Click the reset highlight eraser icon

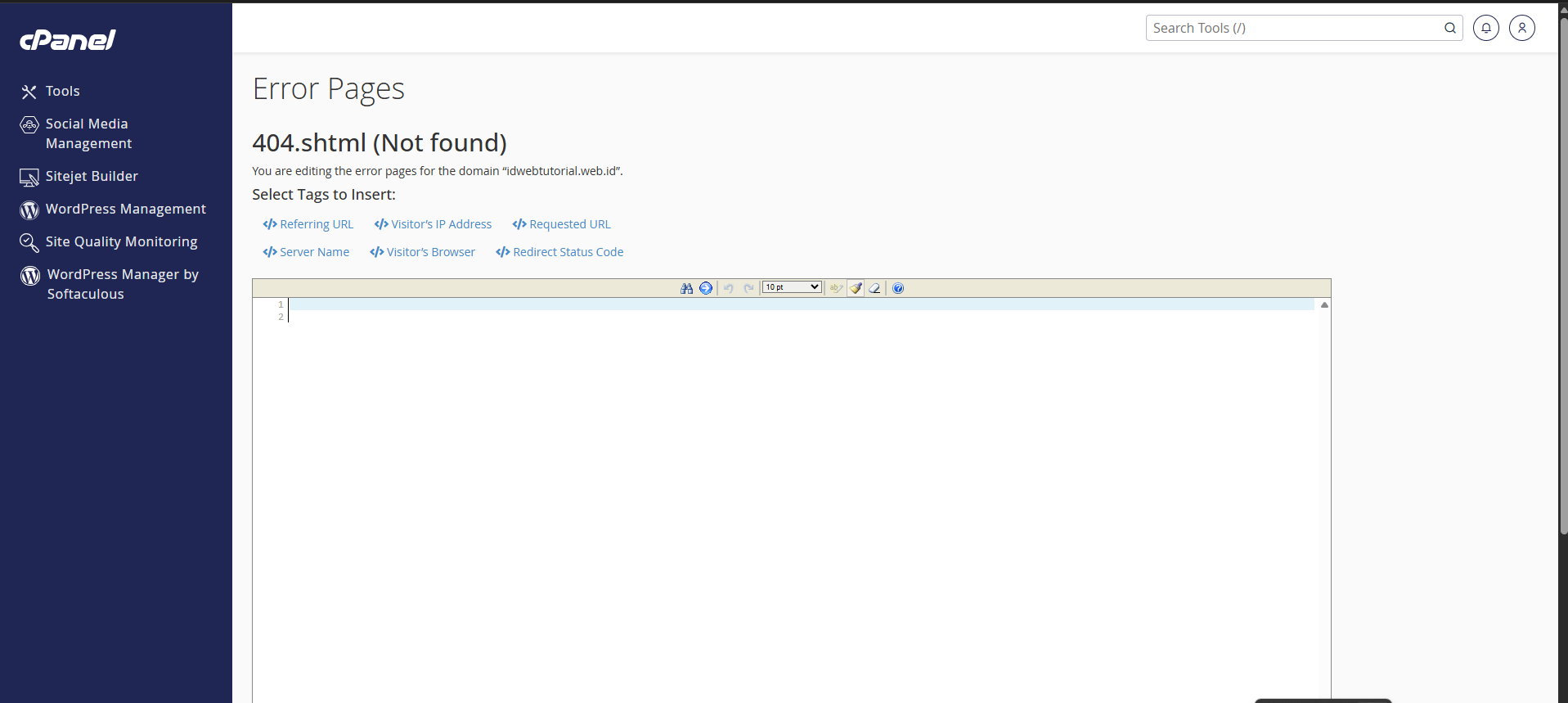pyautogui.click(x=875, y=288)
